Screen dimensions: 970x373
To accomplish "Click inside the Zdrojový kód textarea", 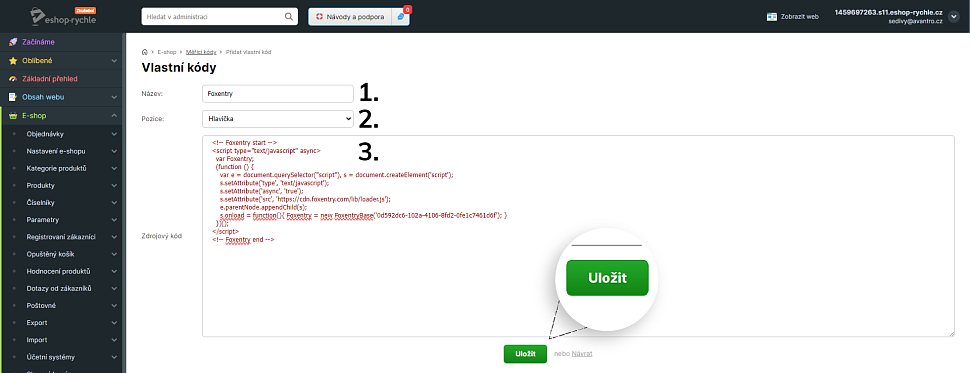I will 578,236.
